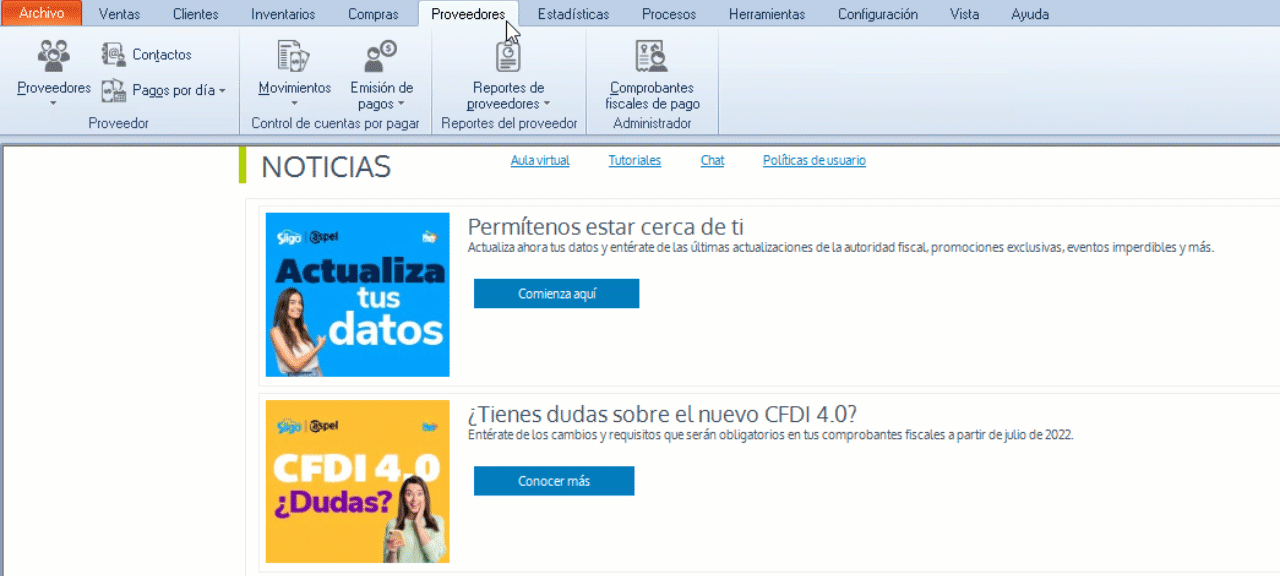Expand the Pagos por día dropdown arrow
Image resolution: width=1280 pixels, height=576 pixels.
[x=222, y=91]
